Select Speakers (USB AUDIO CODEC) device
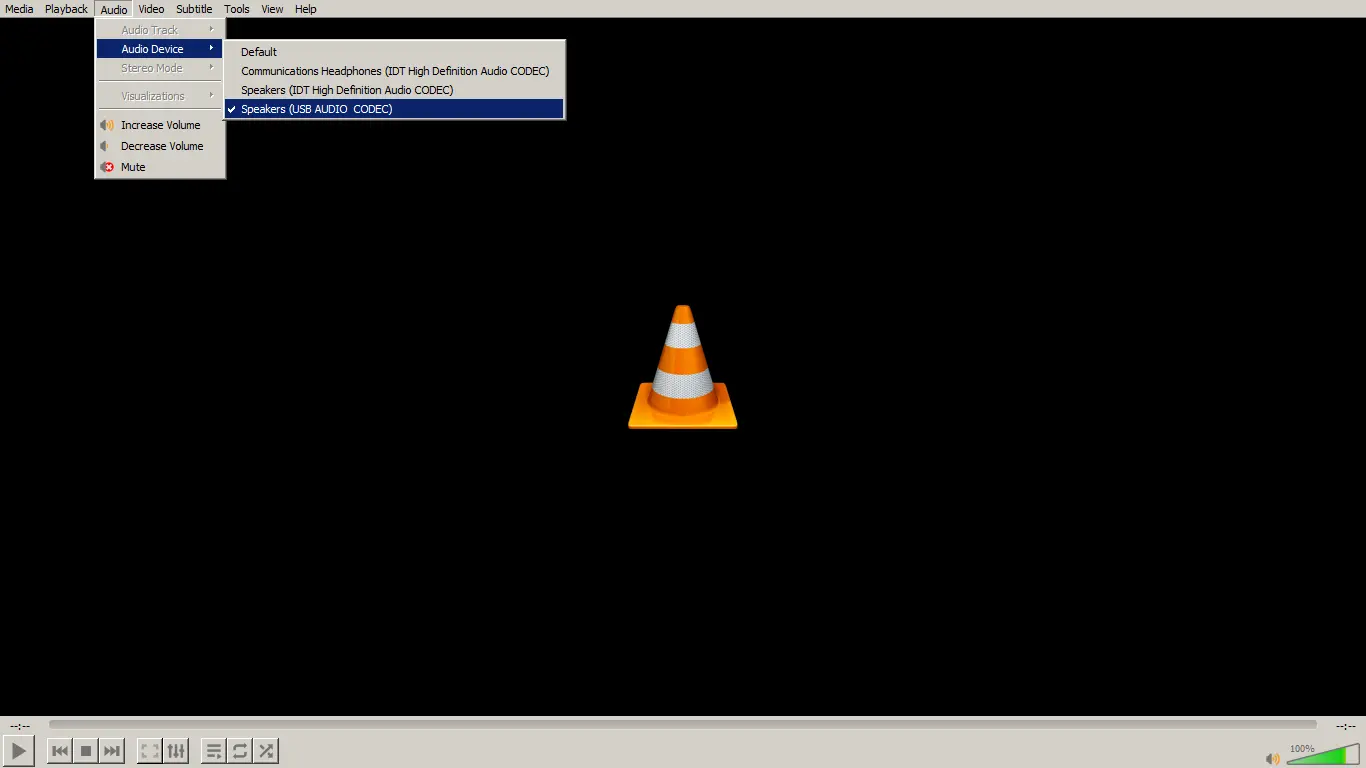This screenshot has width=1366, height=768. (x=316, y=109)
